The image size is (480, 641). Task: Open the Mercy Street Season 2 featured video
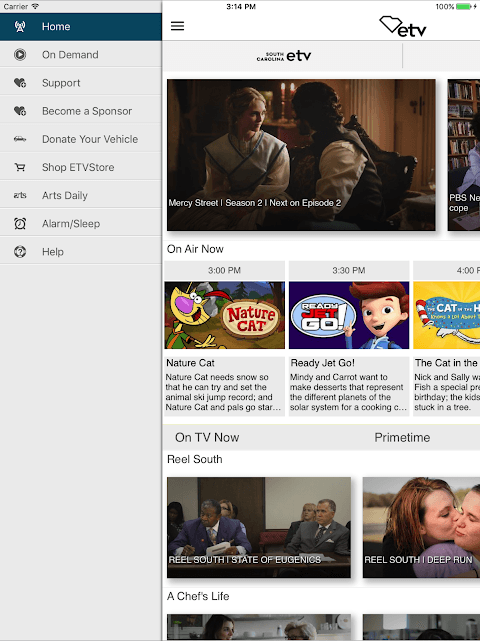(301, 155)
